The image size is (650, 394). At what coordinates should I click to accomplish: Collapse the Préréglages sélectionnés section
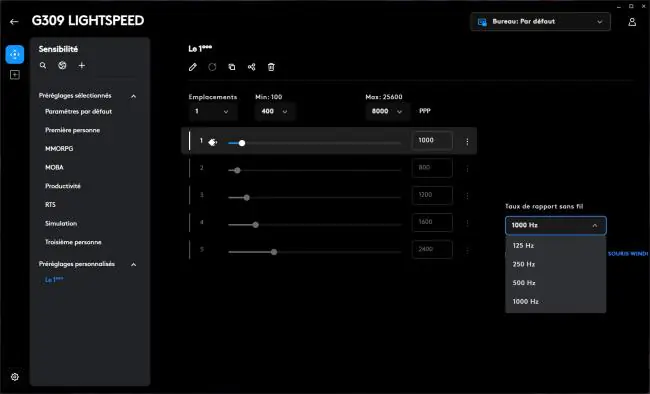[133, 96]
